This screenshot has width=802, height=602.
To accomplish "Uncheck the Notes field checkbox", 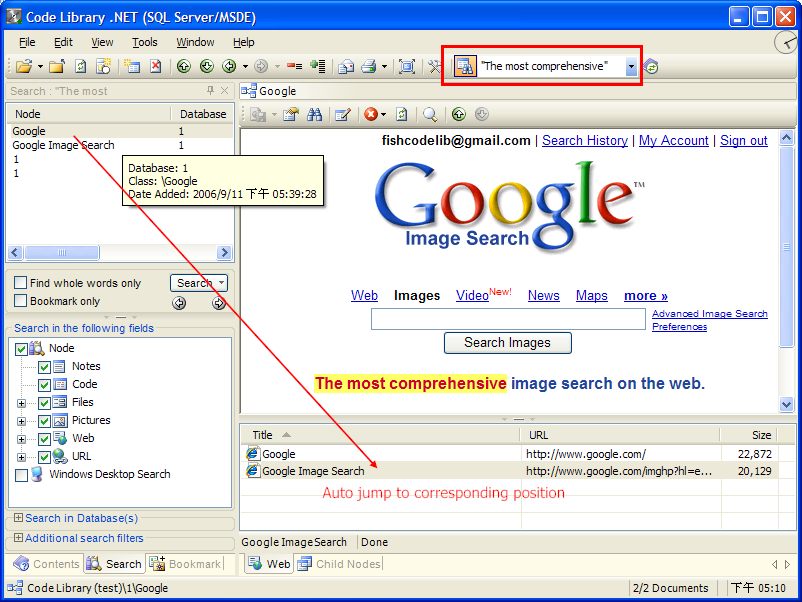I will 44,367.
